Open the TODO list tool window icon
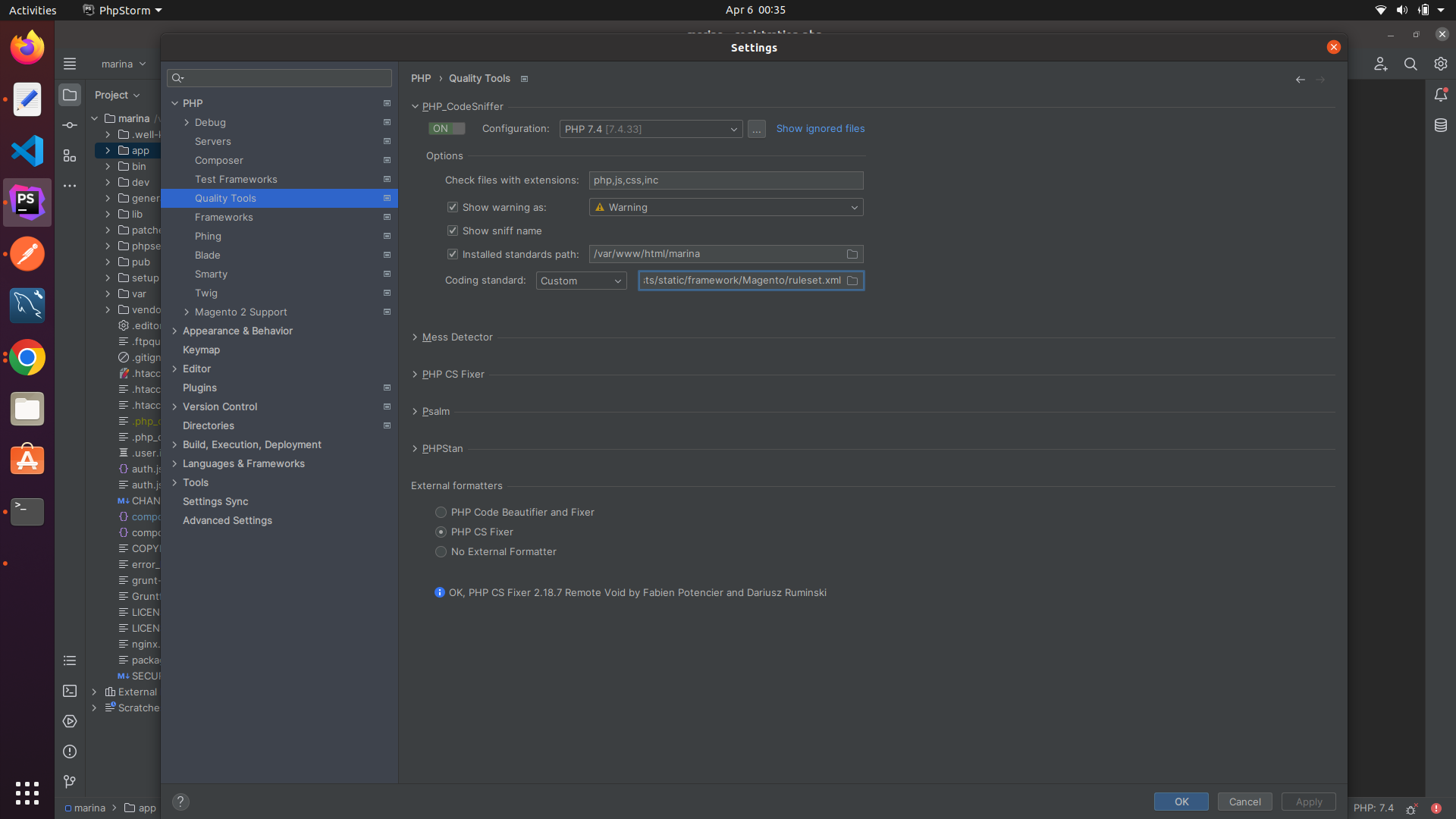This screenshot has width=1456, height=819. (x=70, y=661)
